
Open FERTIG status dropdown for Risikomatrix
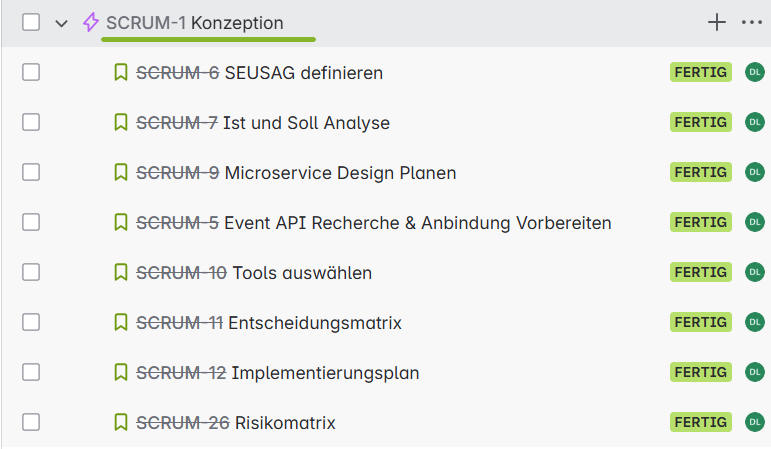(x=701, y=422)
